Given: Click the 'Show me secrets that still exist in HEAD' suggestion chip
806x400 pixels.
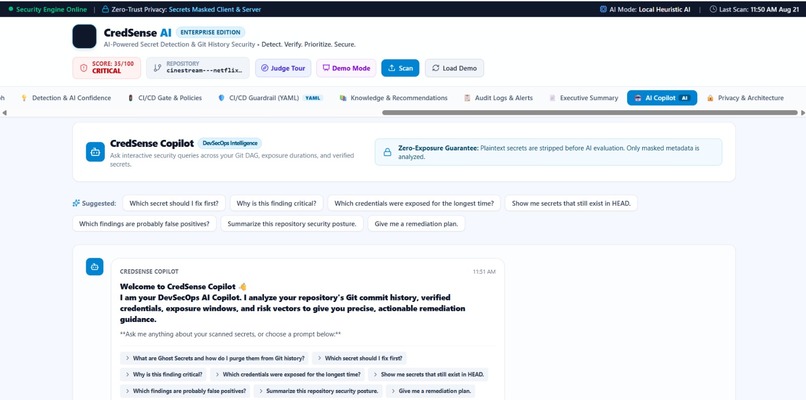Looking at the screenshot, I should [571, 203].
